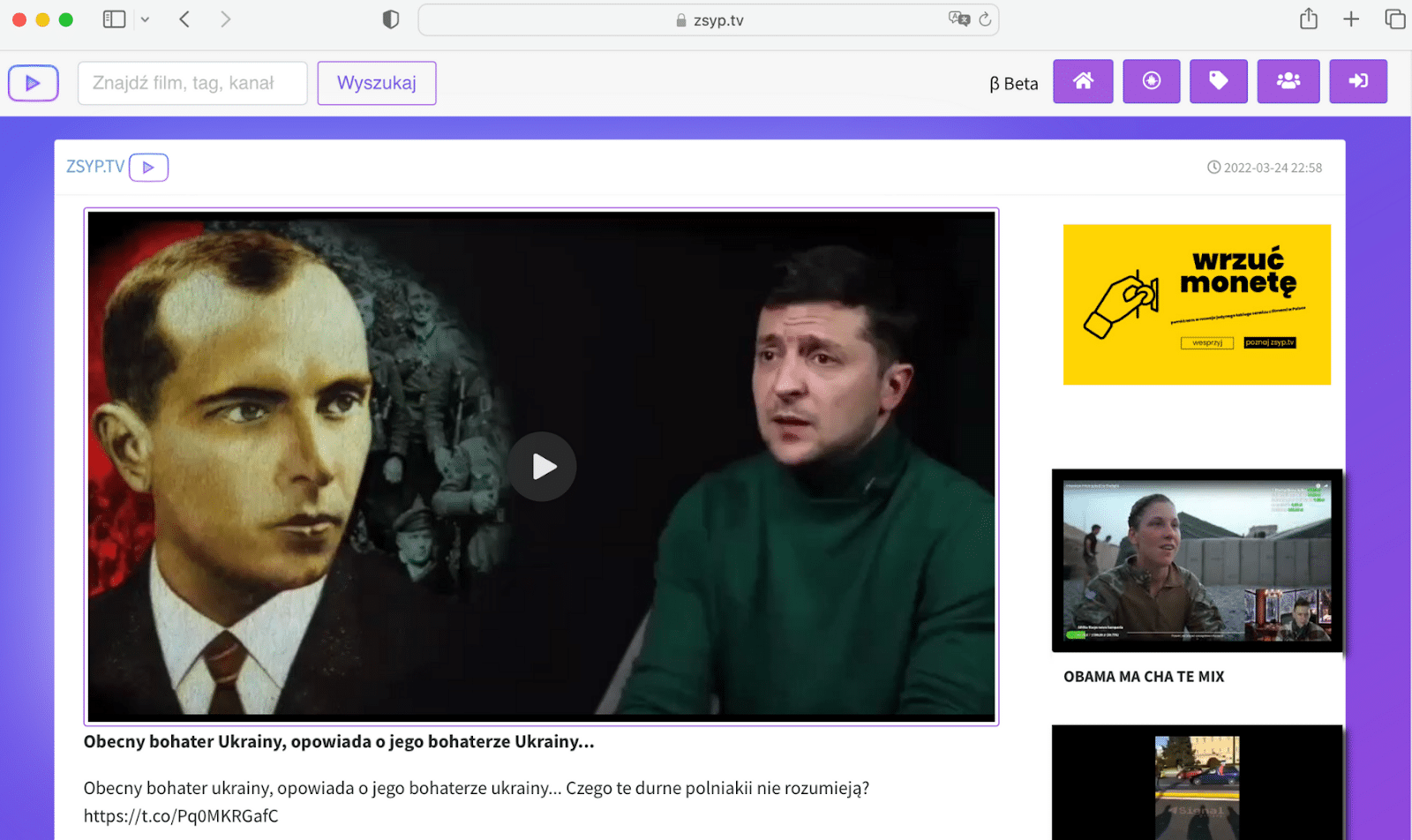The image size is (1412, 840).
Task: Click the Safari share icon
Action: (1309, 19)
